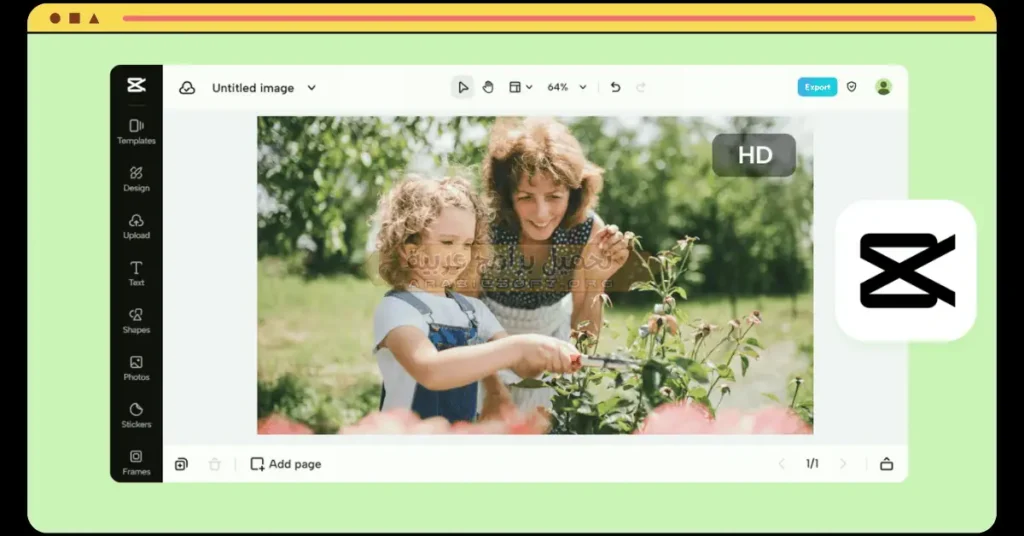Expand the Untitled image name dropdown
The width and height of the screenshot is (1024, 536).
(x=312, y=87)
